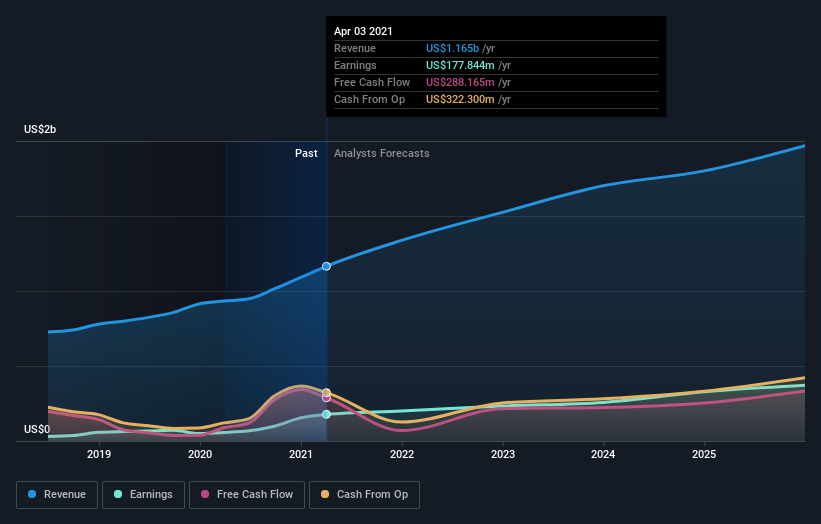The height and width of the screenshot is (524, 821).
Task: Click the Revenue row label in tooltip
Action: click(355, 48)
